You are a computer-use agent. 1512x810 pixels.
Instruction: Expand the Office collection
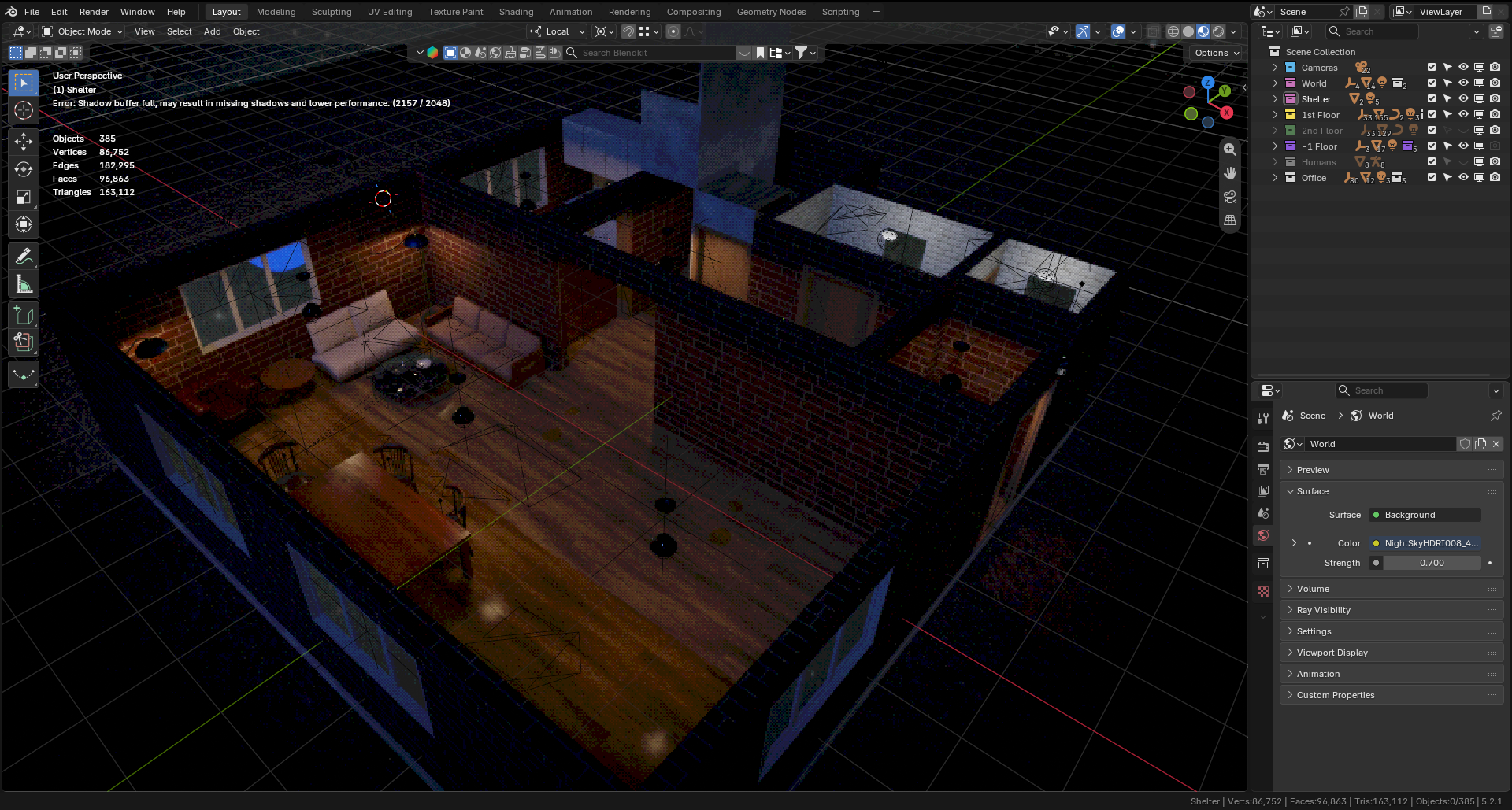pyautogui.click(x=1275, y=178)
